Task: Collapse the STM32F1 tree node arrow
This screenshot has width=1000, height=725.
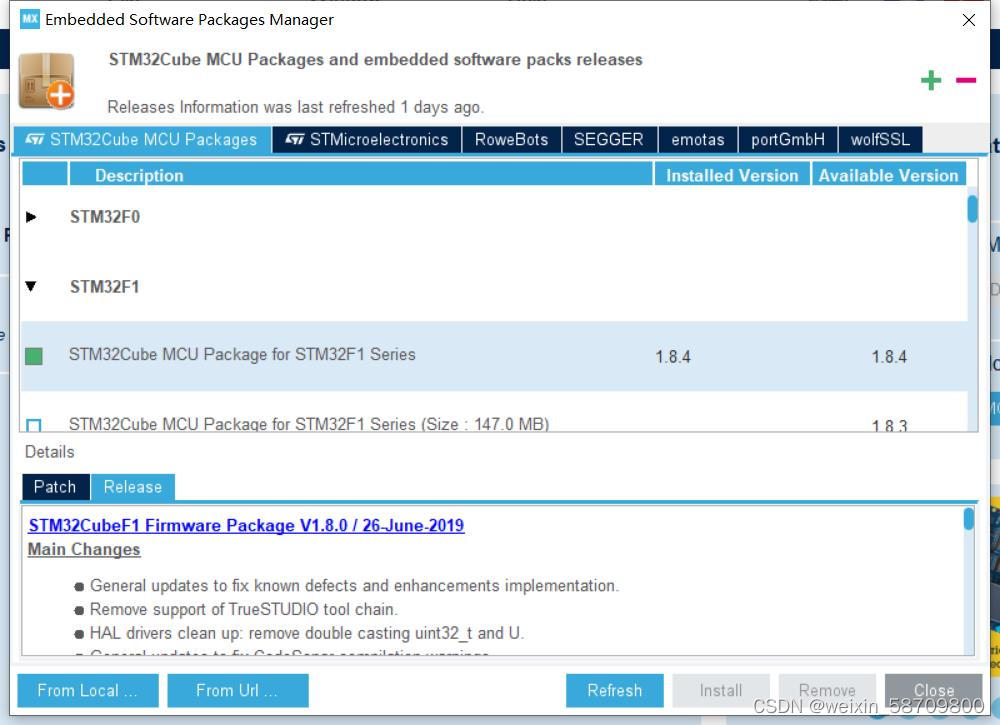Action: click(x=31, y=286)
